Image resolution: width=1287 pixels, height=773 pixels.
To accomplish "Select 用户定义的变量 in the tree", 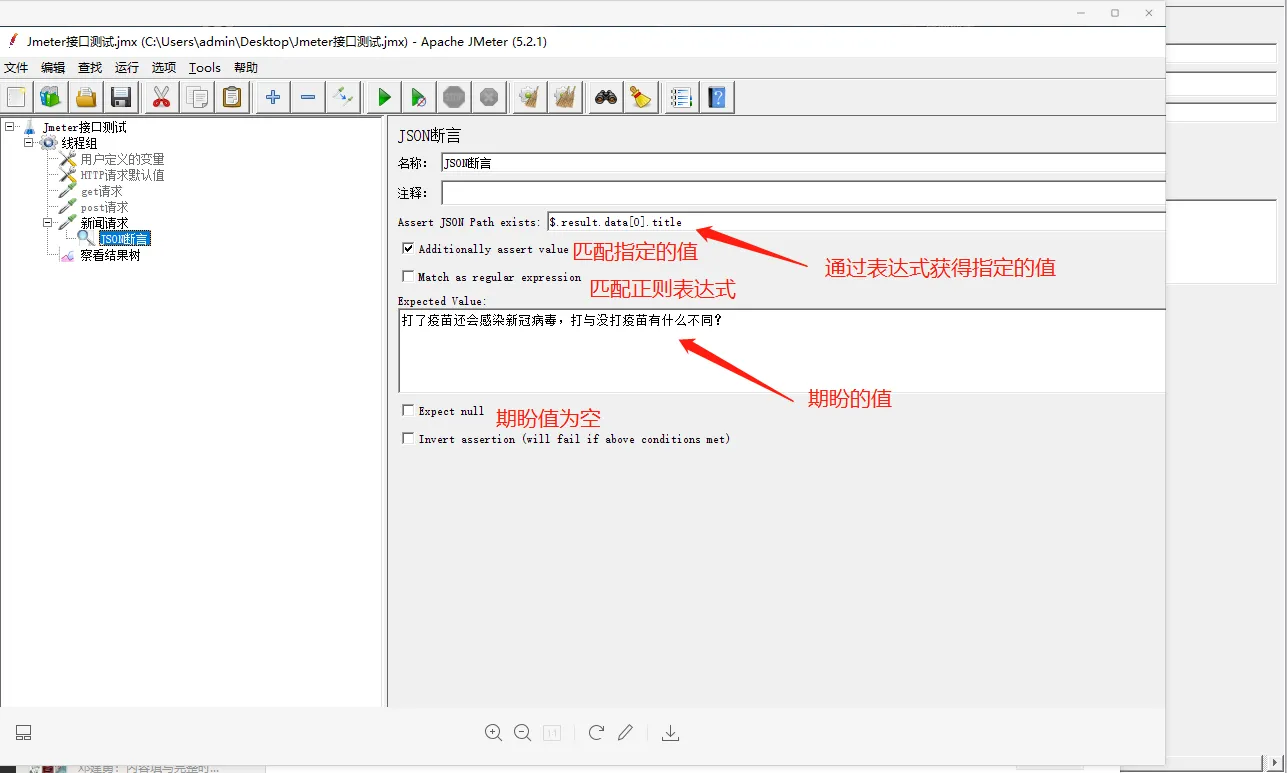I will [x=122, y=159].
